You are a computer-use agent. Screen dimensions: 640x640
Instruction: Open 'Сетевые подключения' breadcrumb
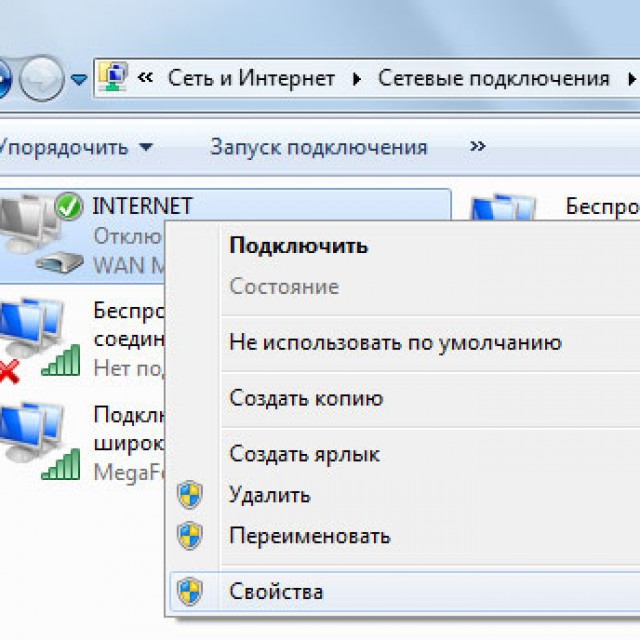point(494,78)
